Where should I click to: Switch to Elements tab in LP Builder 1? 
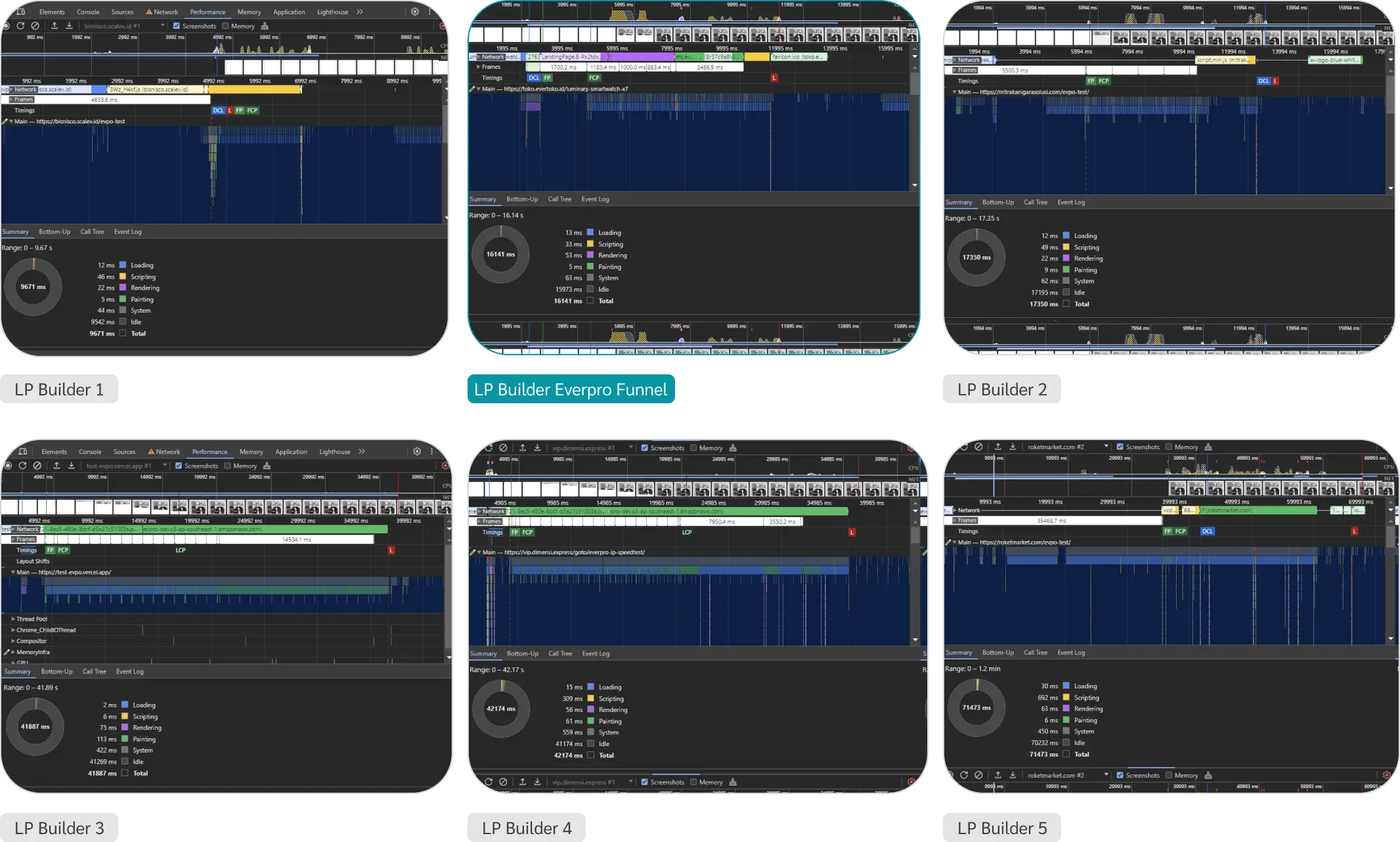tap(52, 12)
